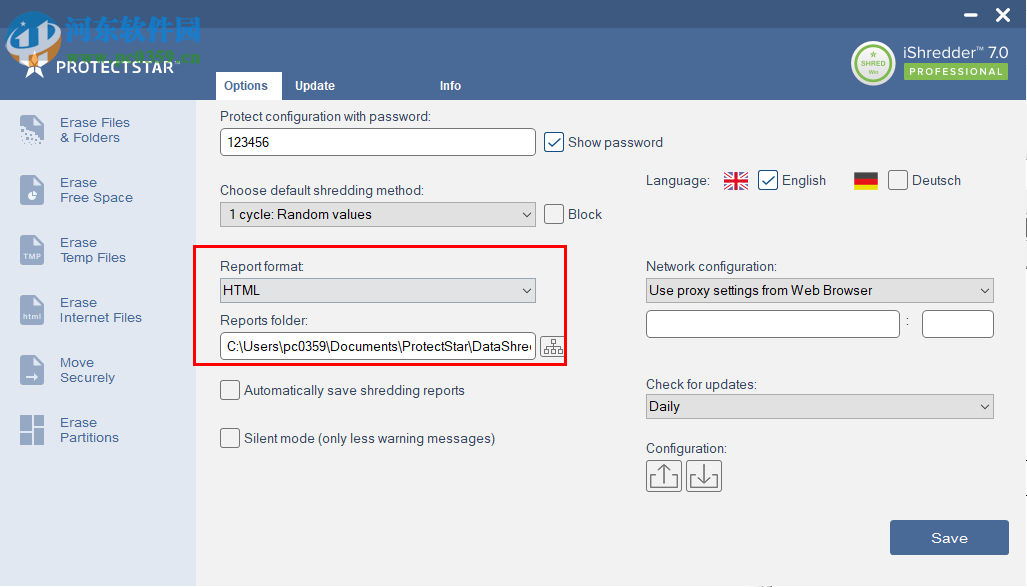Viewport: 1027px width, 587px height.
Task: Open default shredding method dropdown
Action: pos(377,214)
